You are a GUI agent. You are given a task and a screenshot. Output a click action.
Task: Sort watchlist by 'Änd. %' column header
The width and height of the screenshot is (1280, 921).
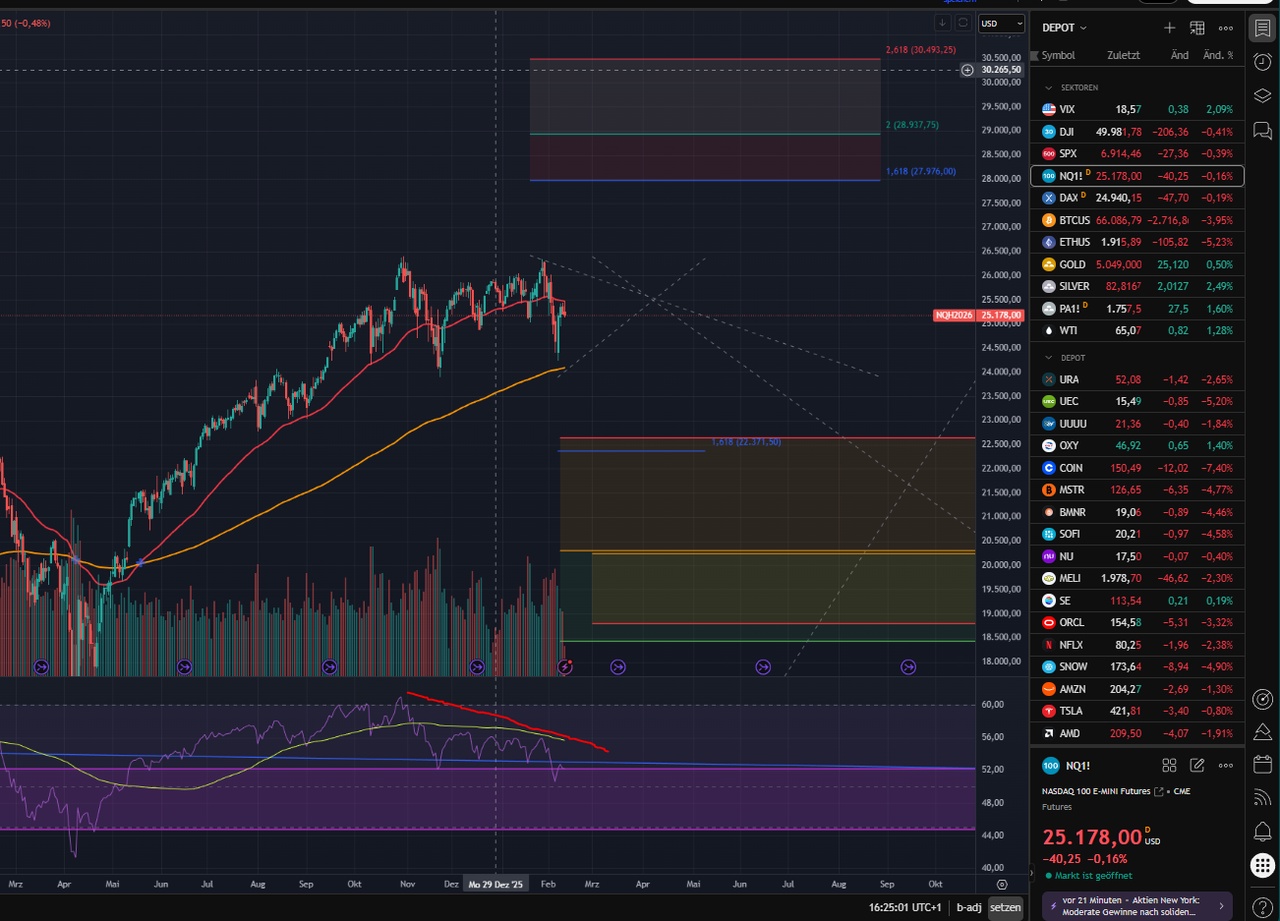pos(1217,55)
